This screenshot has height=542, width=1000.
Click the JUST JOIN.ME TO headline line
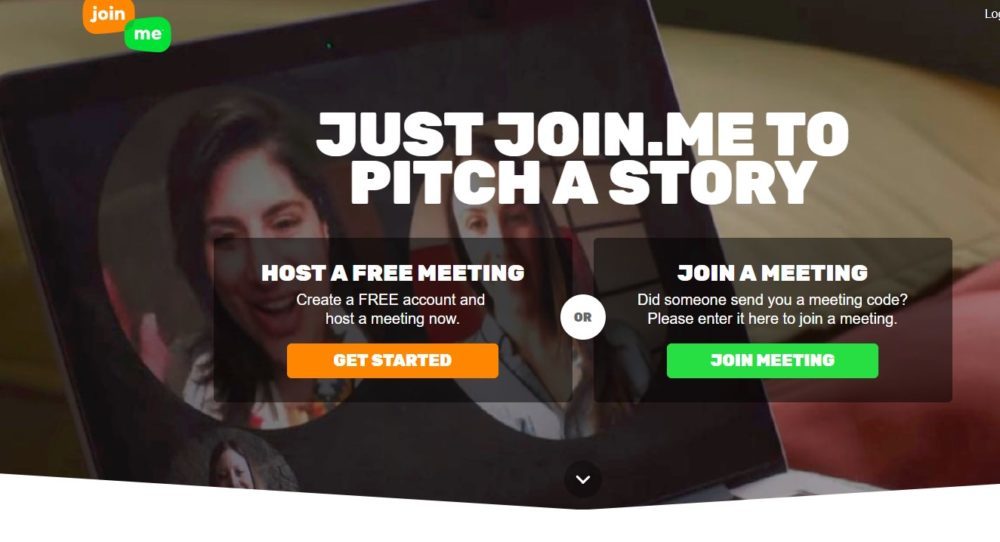pyautogui.click(x=582, y=134)
